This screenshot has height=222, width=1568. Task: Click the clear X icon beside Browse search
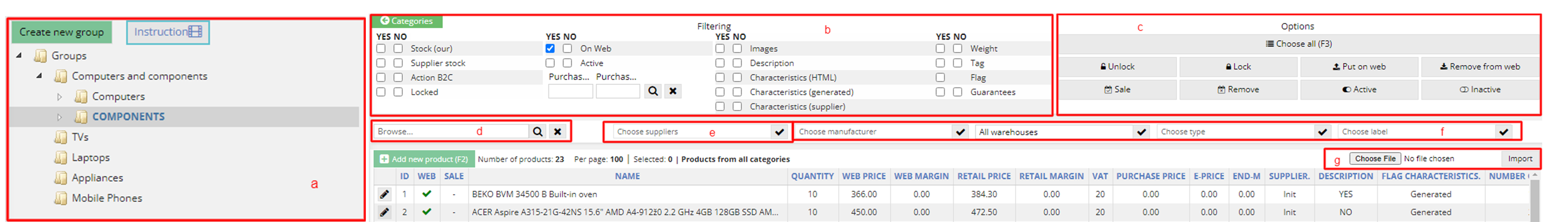(558, 132)
